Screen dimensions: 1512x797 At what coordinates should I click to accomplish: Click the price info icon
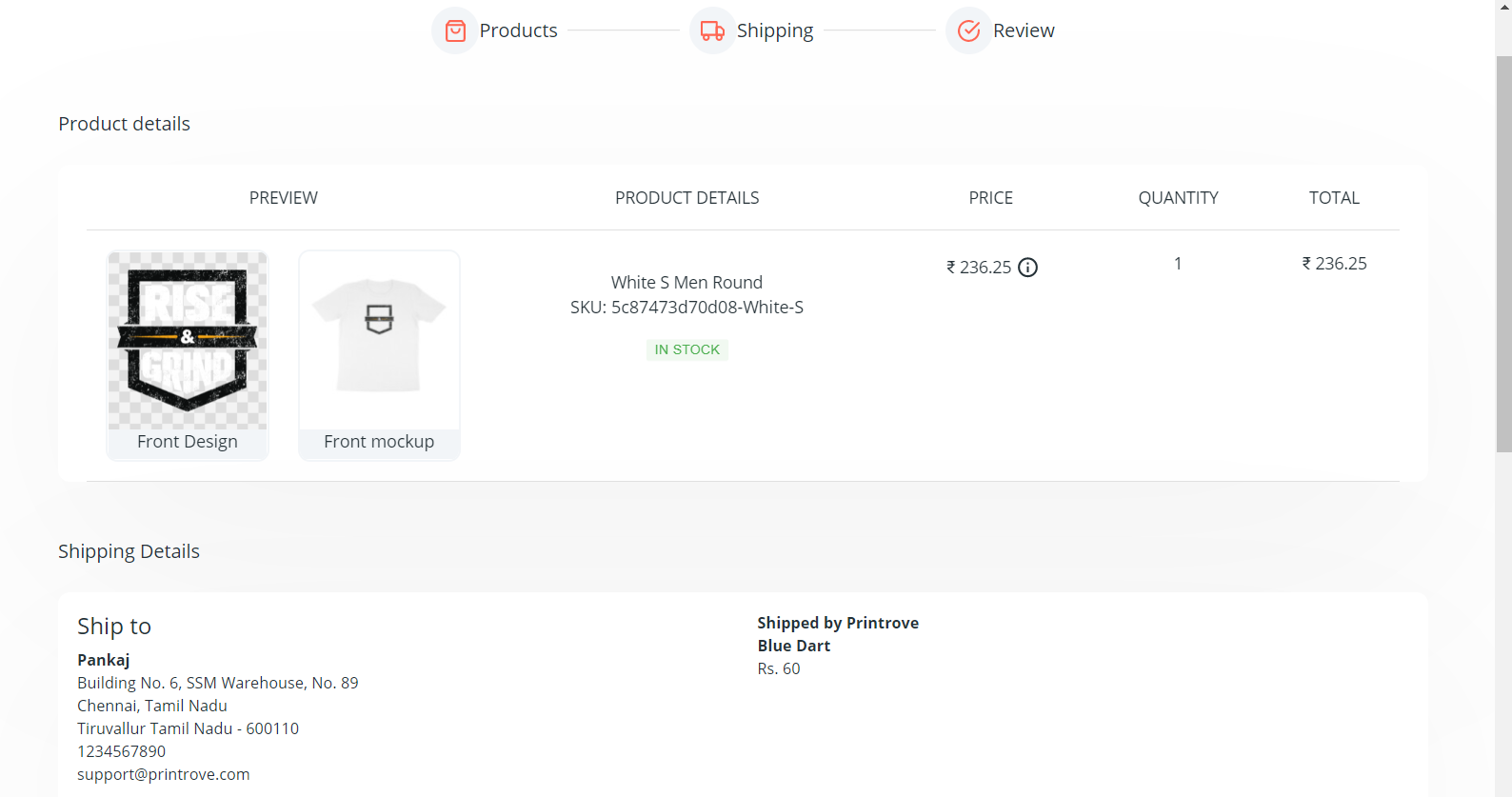[x=1028, y=268]
